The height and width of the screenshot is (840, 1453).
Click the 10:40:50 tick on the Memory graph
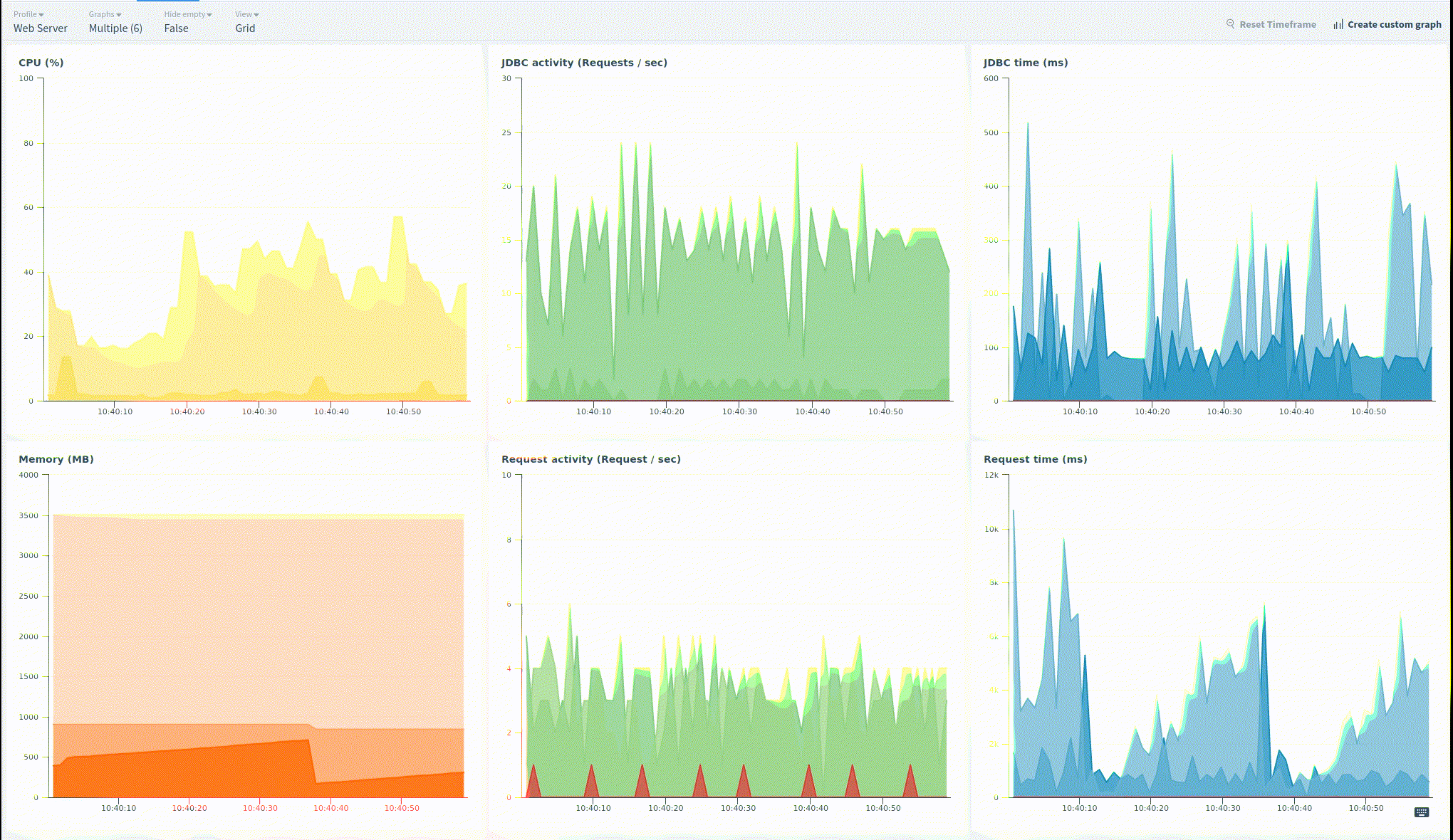coord(402,808)
